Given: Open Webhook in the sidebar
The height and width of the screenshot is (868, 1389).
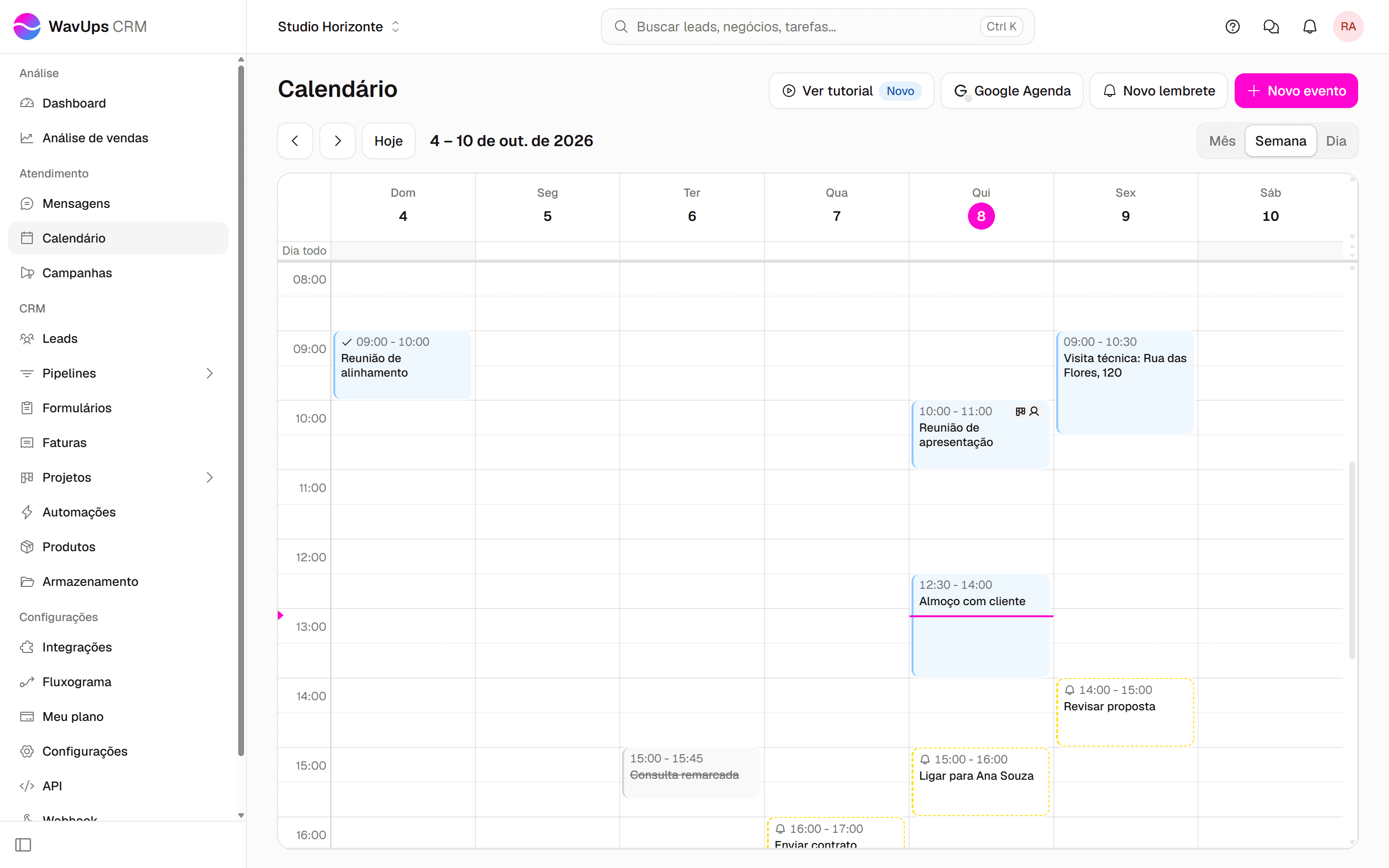Looking at the screenshot, I should click(x=118, y=817).
